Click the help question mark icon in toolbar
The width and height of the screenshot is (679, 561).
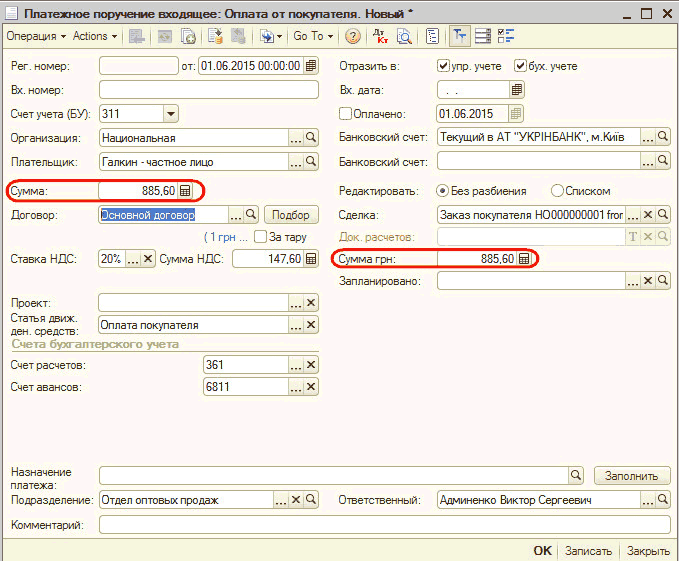(353, 36)
